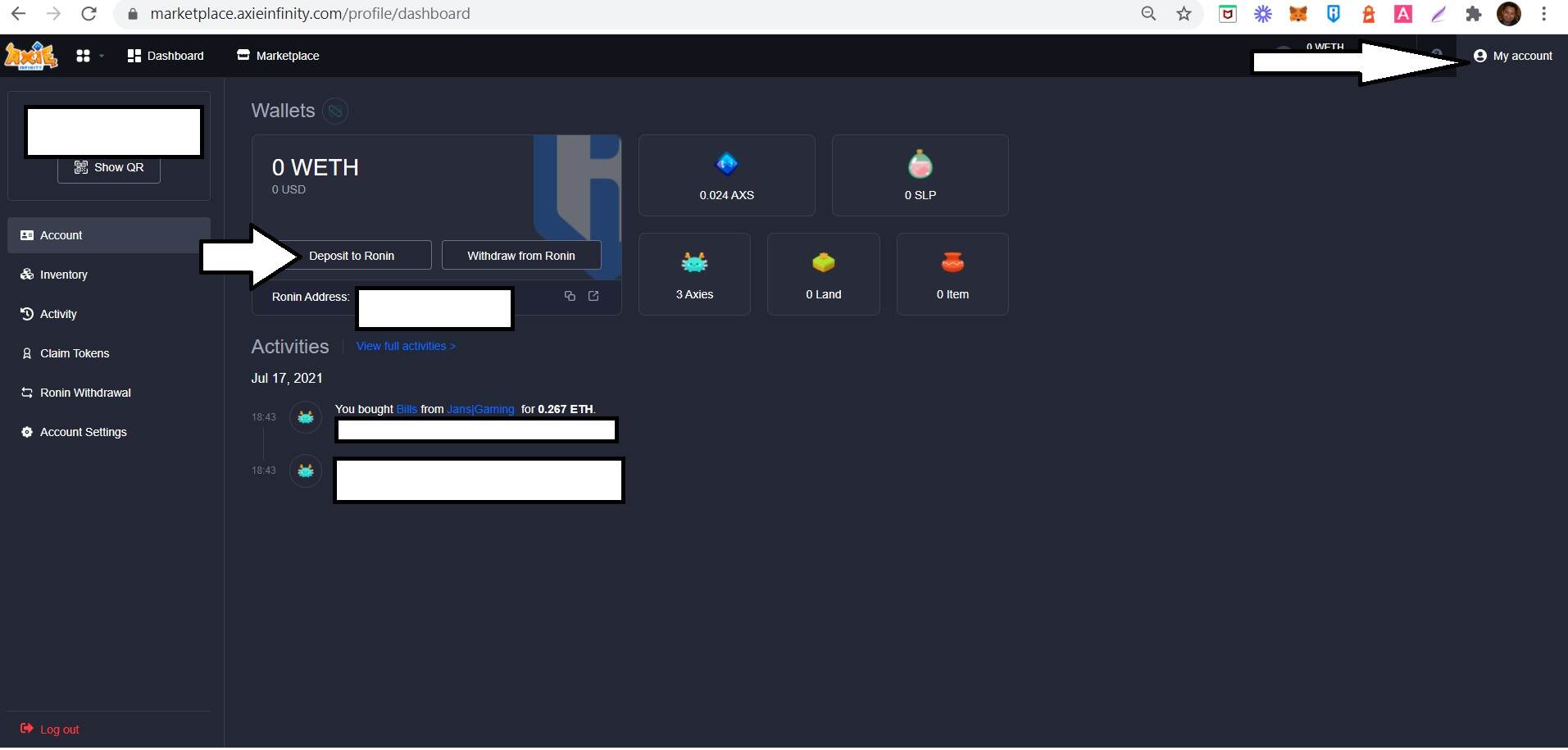Click the address bar URL

tap(310, 14)
